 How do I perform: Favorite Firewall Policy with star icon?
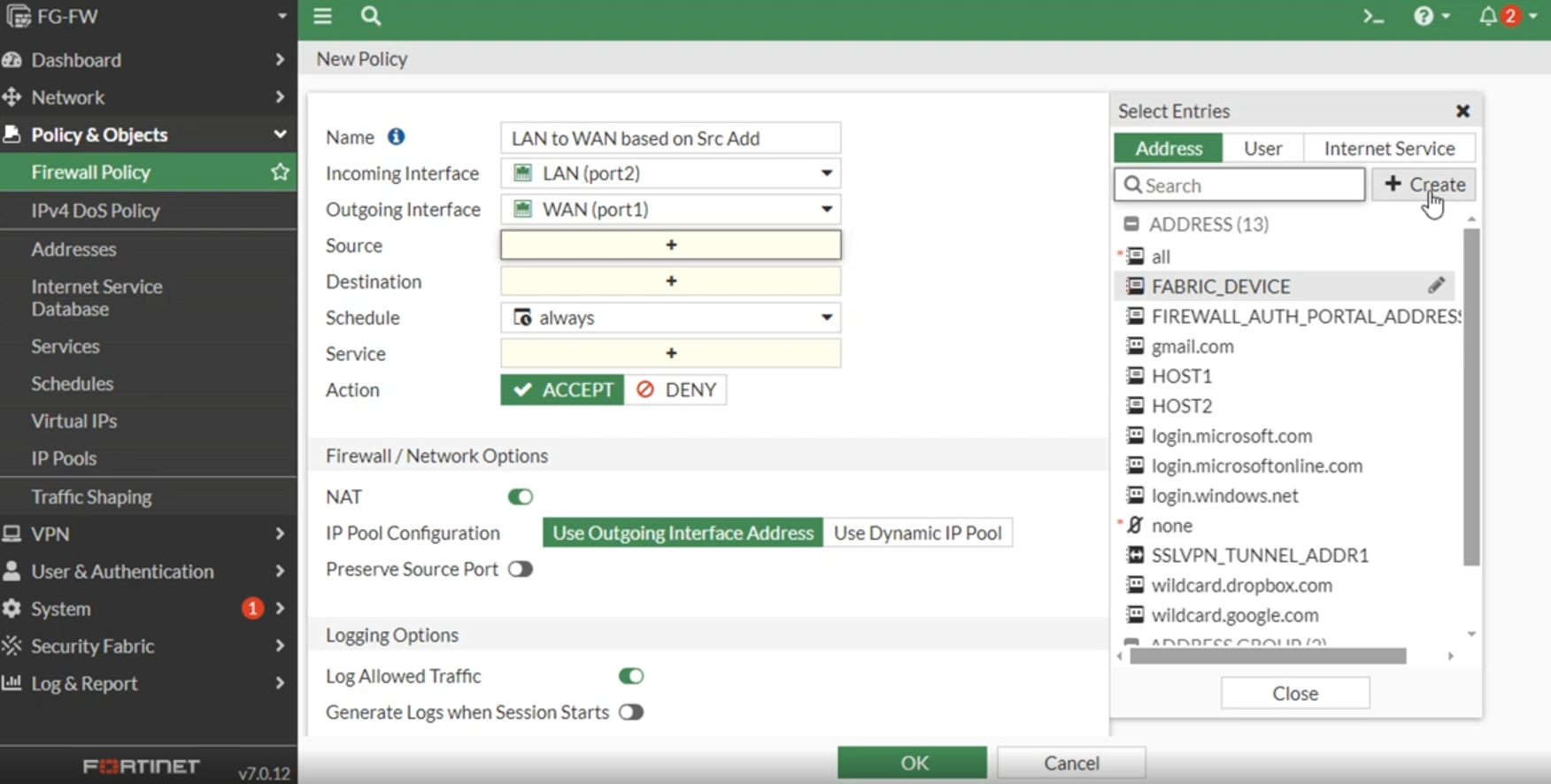[x=280, y=172]
